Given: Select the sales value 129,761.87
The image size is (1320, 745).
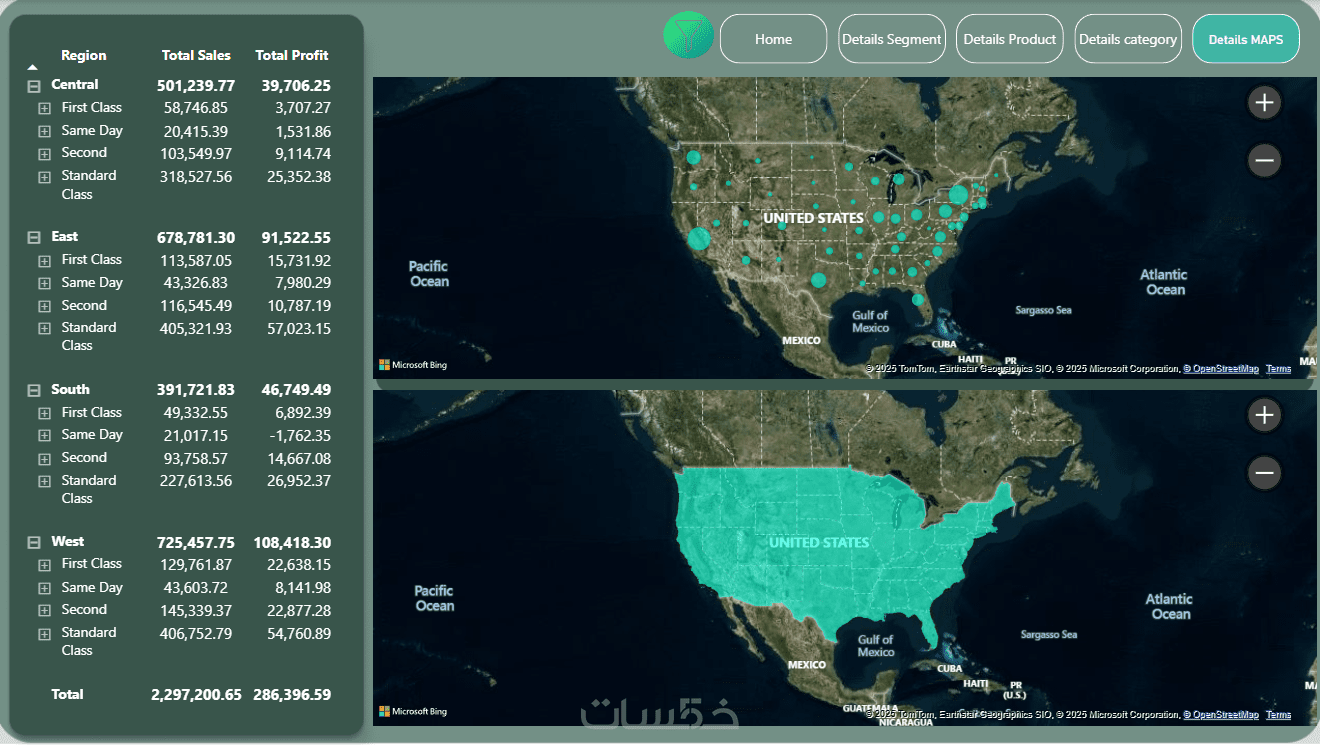Looking at the screenshot, I should (196, 564).
